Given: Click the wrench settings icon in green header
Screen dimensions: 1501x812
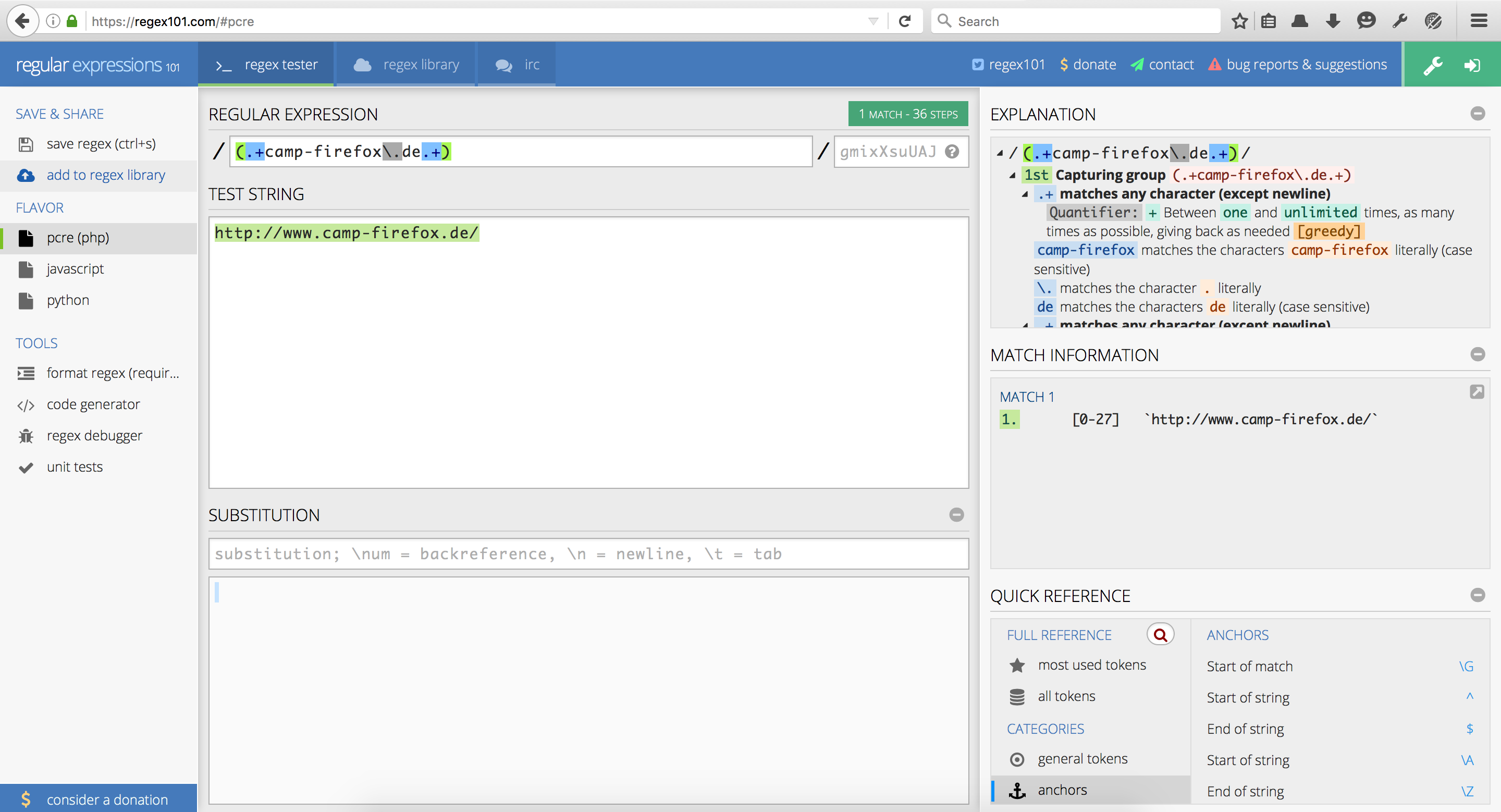Looking at the screenshot, I should tap(1433, 65).
